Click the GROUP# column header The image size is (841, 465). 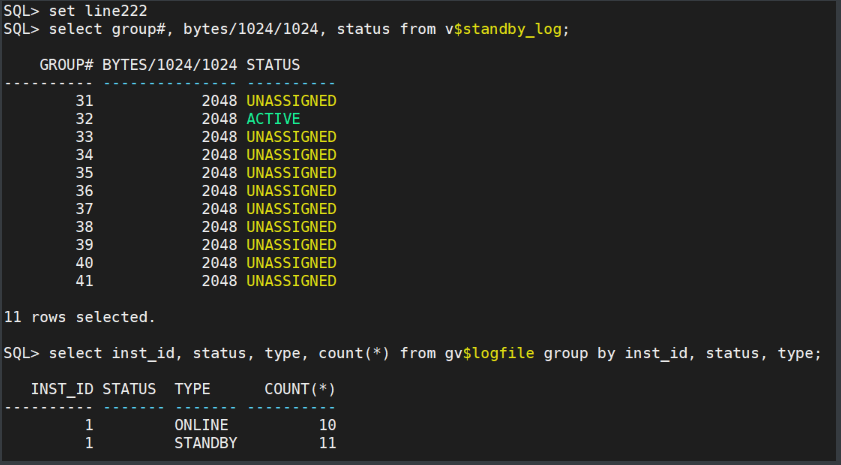(x=66, y=65)
